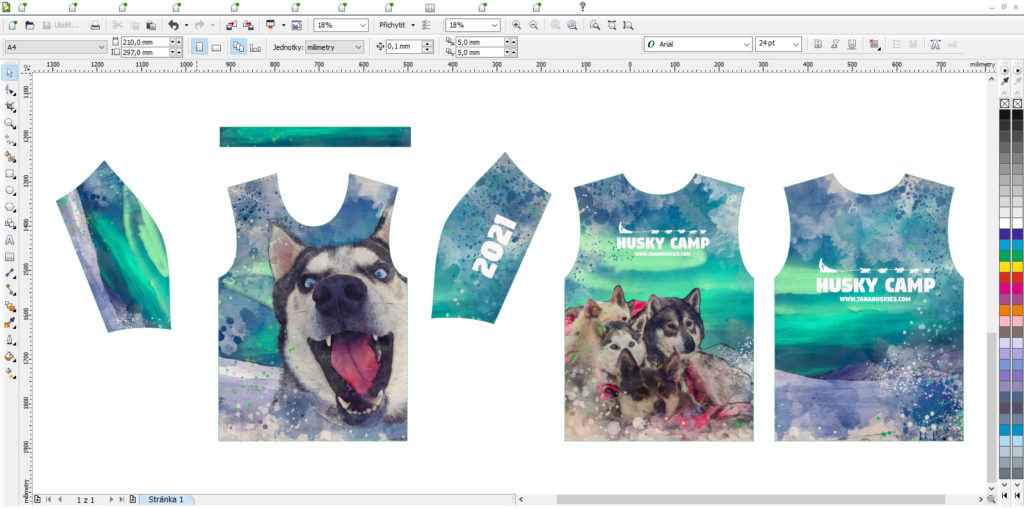
Task: Select the Interactive Fill tool
Action: (10, 373)
